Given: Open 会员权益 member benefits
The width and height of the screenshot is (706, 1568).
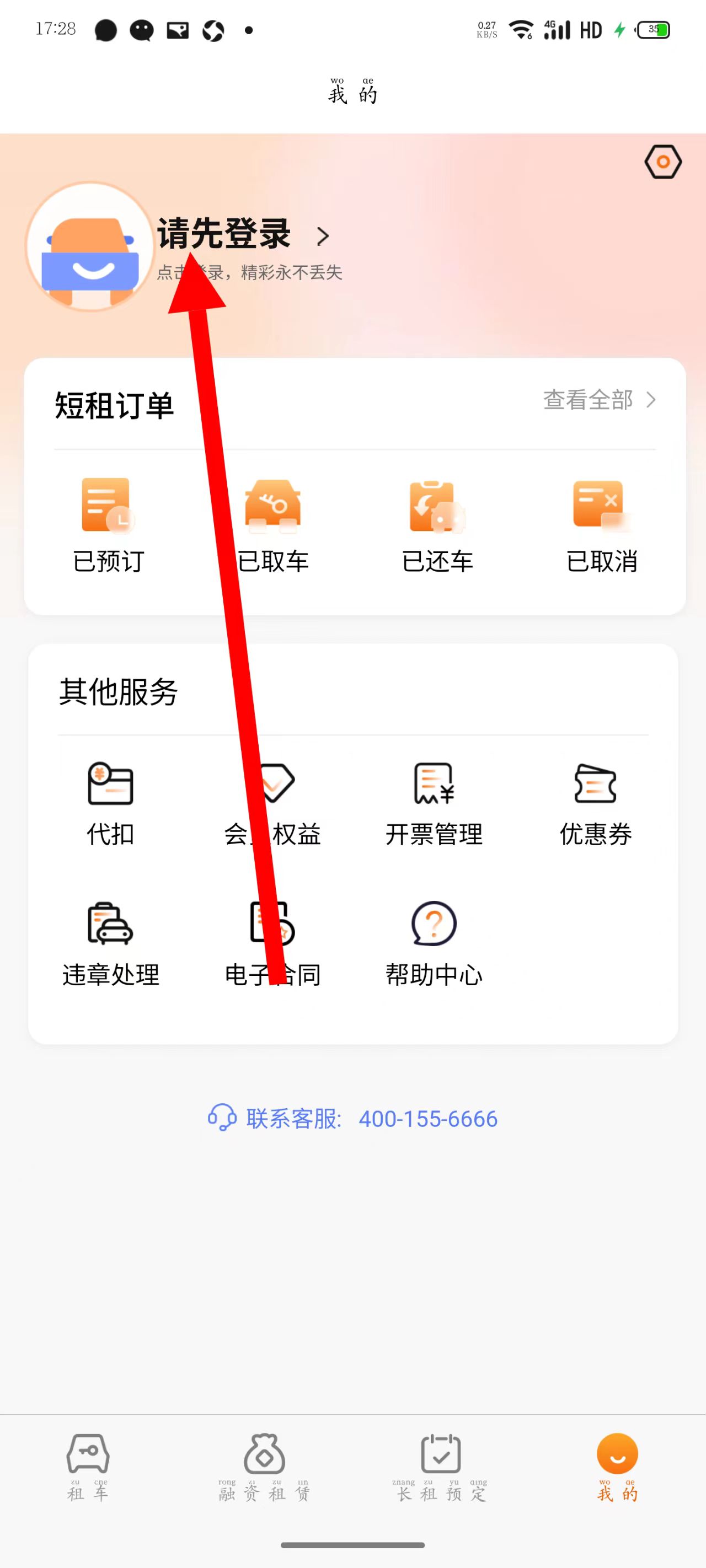Looking at the screenshot, I should point(272,803).
